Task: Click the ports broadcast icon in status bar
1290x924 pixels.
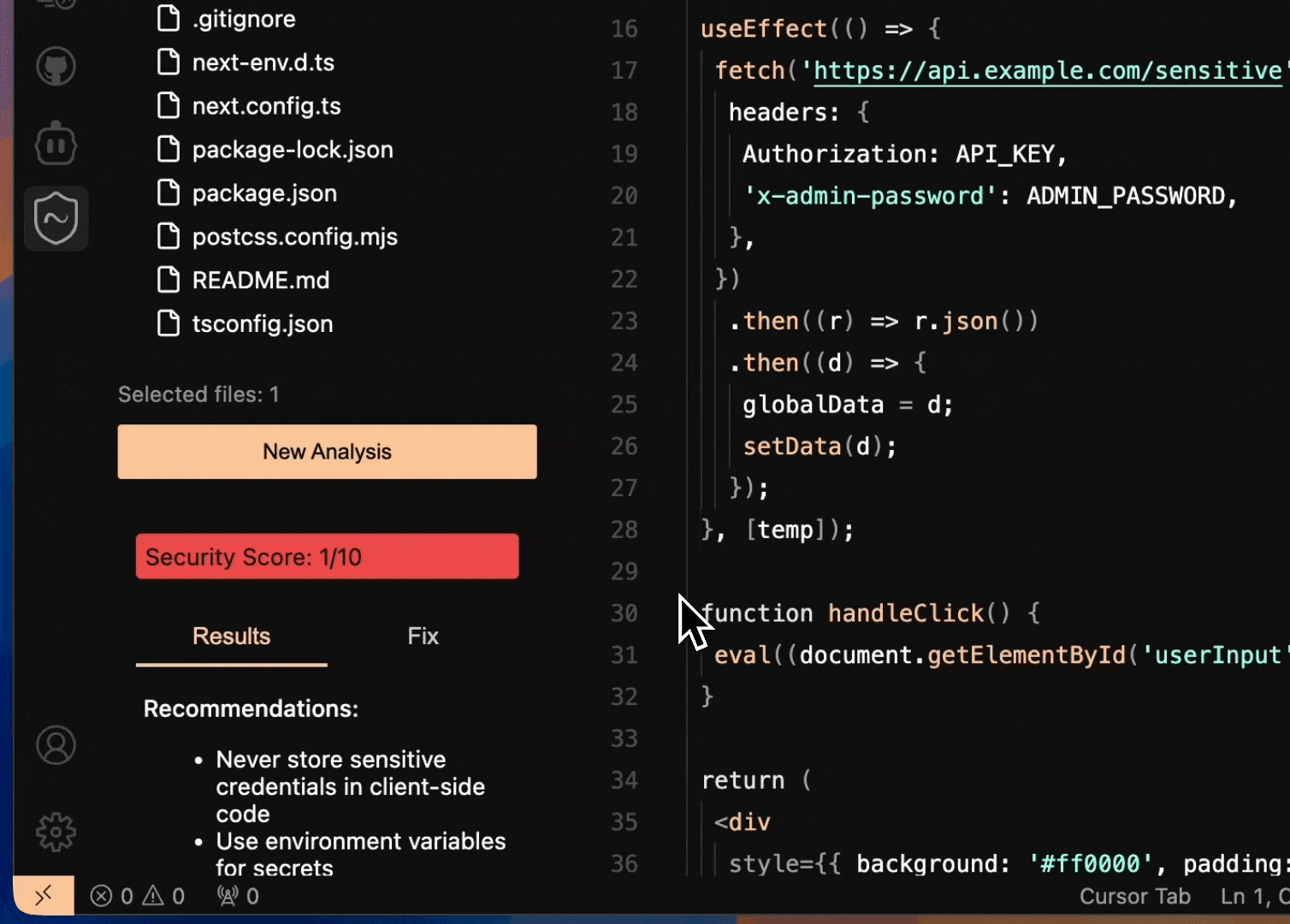Action: click(x=238, y=896)
